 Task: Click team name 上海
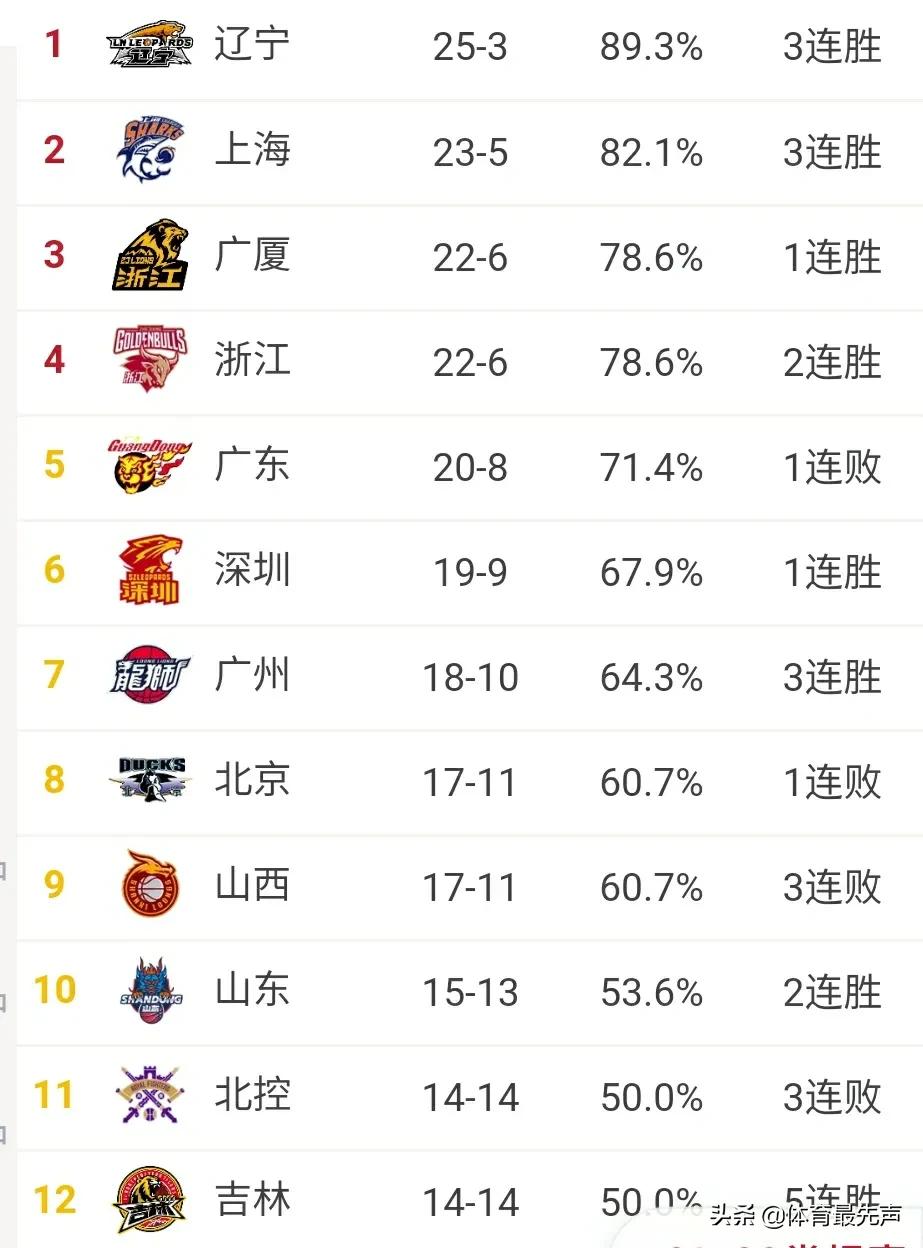[252, 150]
